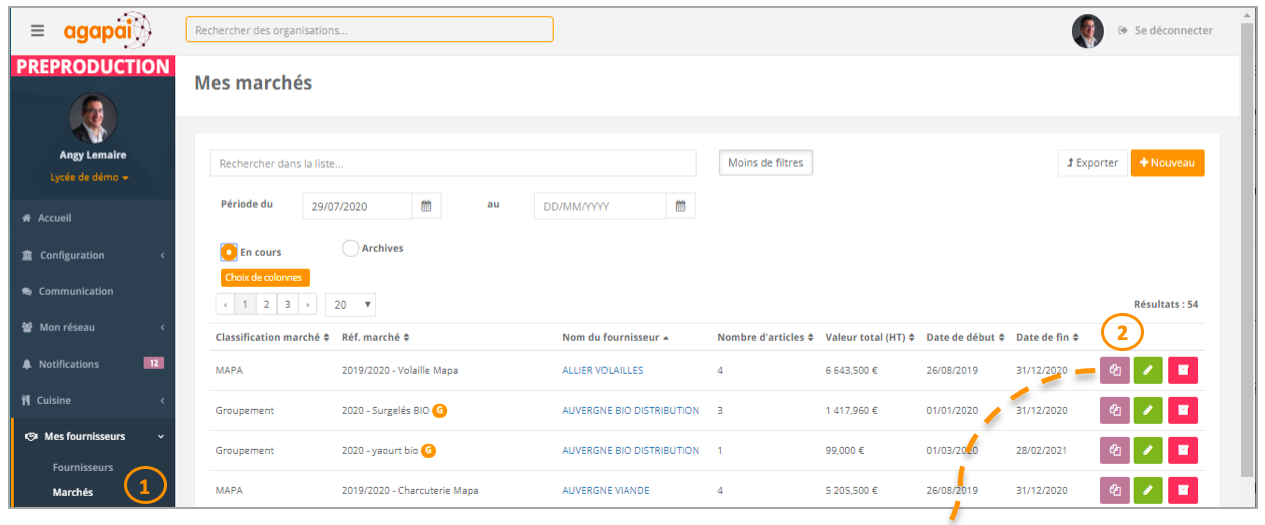Go to page 2 of results
The width and height of the screenshot is (1265, 525).
click(267, 304)
